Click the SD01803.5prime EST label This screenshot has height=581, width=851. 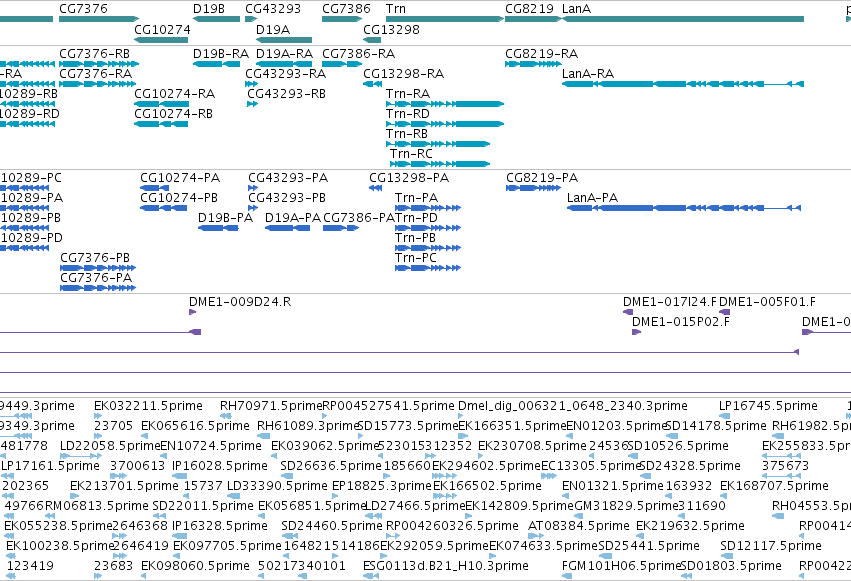click(x=731, y=566)
